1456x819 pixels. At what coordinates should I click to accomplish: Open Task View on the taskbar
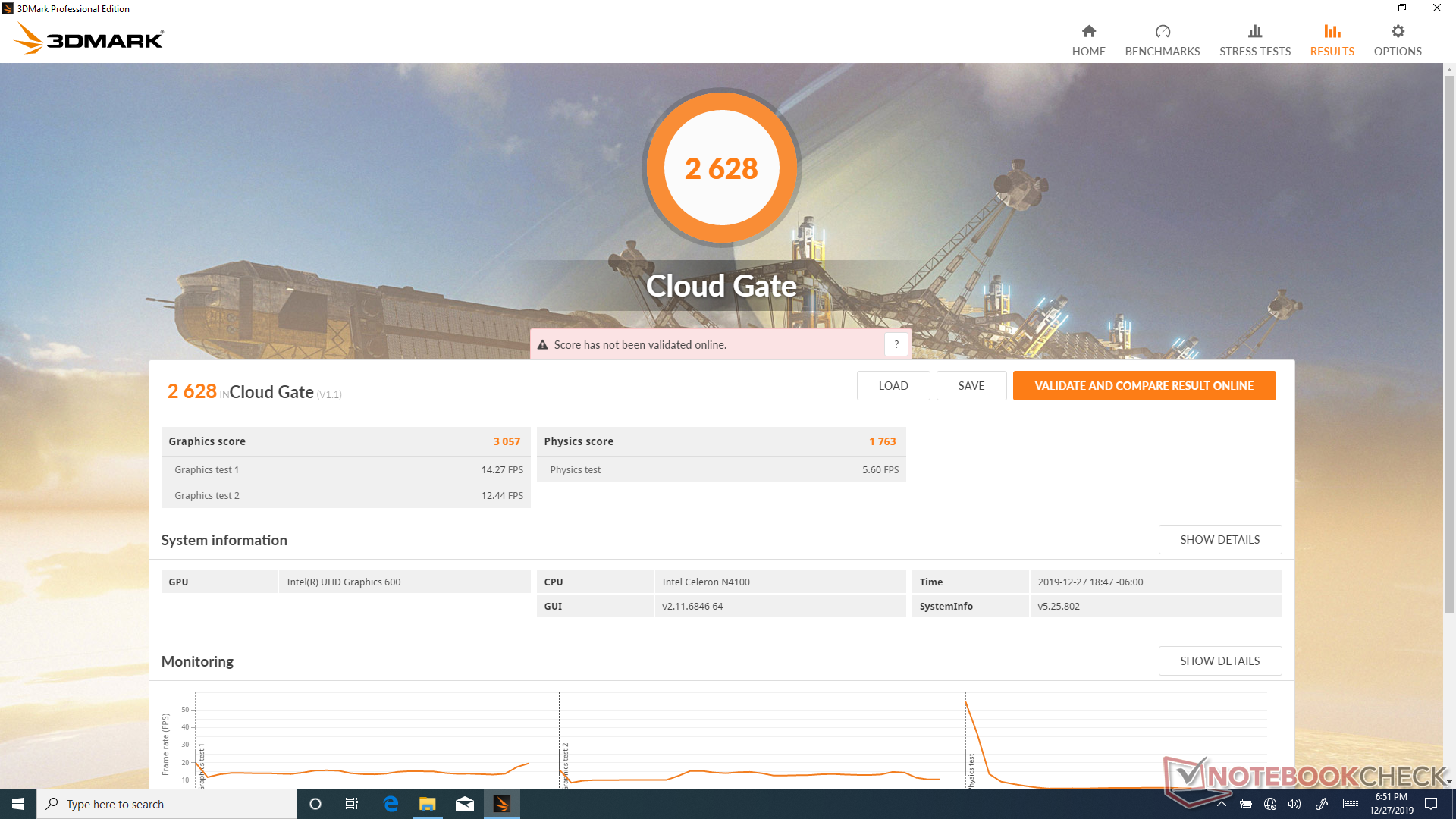pos(352,804)
